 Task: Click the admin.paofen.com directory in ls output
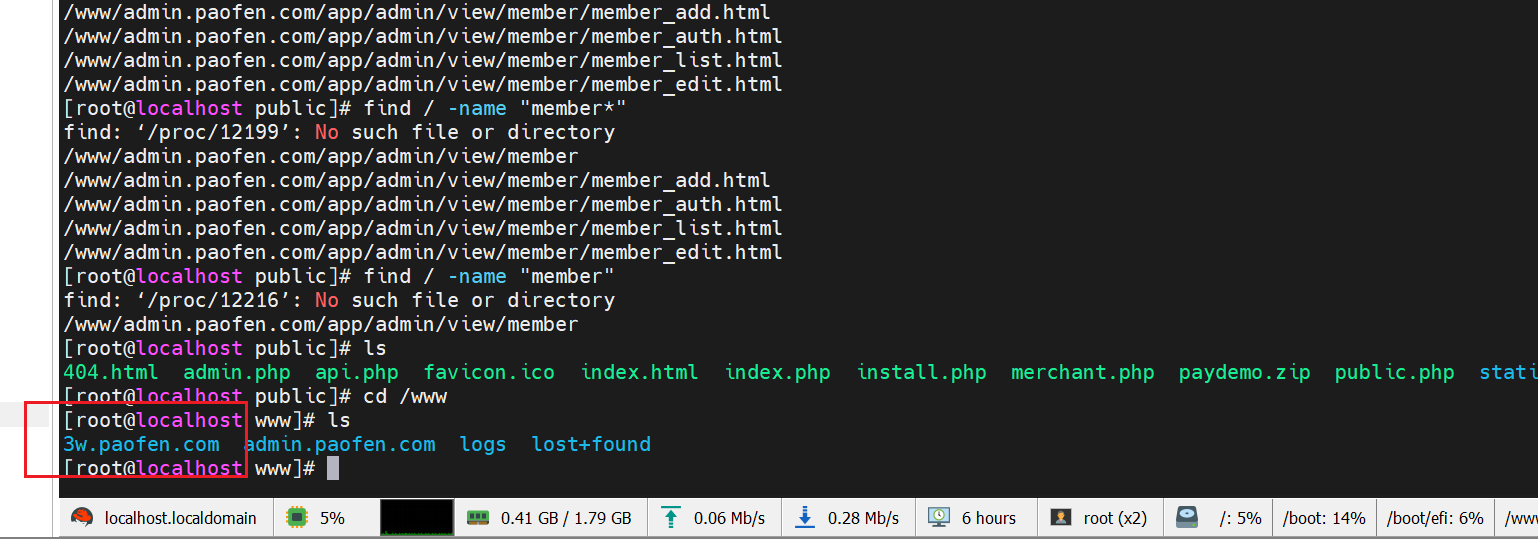(x=340, y=444)
